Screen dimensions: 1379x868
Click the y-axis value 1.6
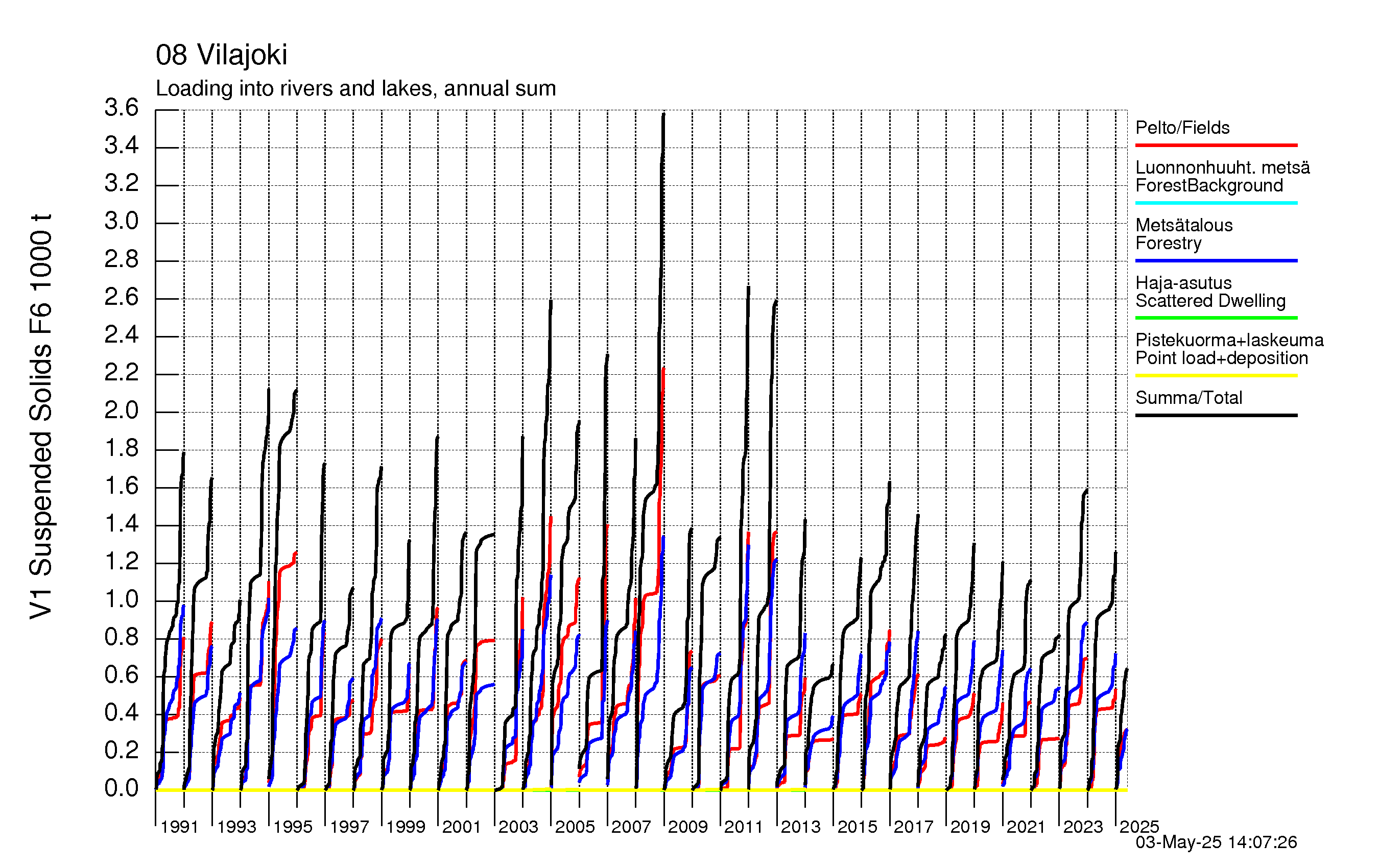pos(122,486)
